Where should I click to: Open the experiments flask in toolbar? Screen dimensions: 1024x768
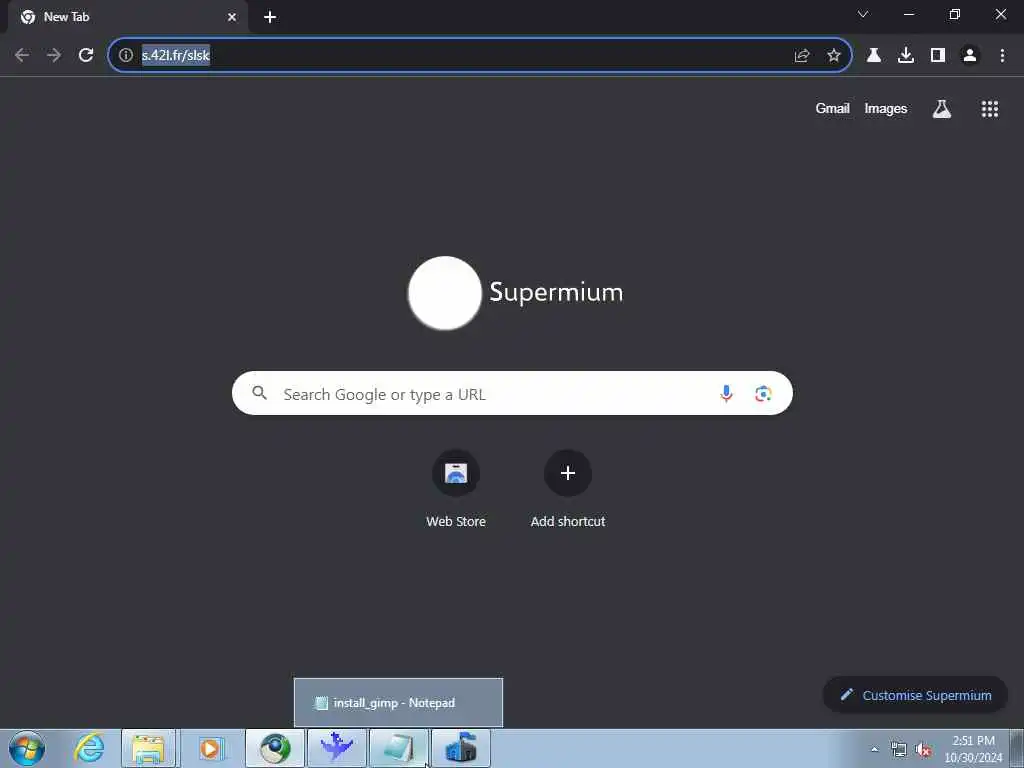pyautogui.click(x=874, y=55)
